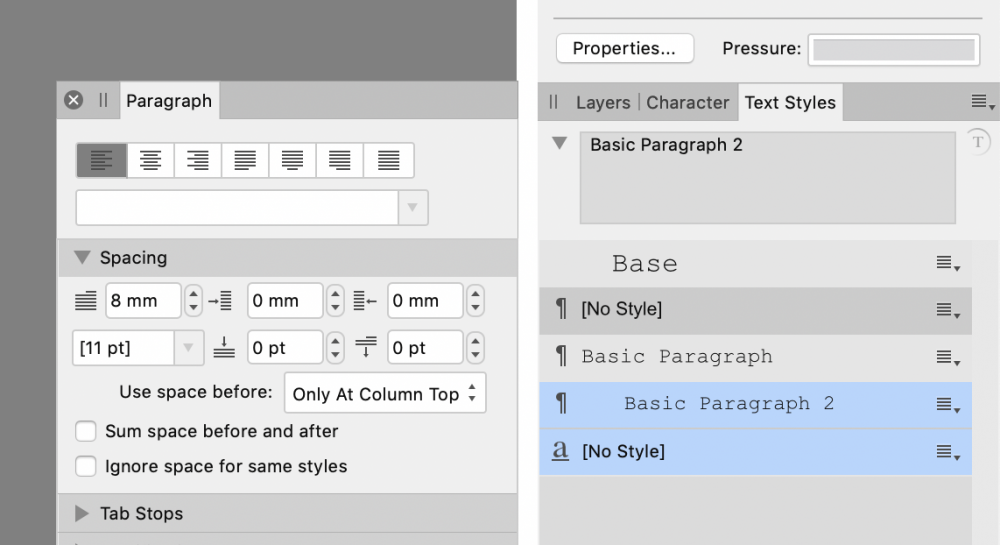Collapse the Spacing section
The image size is (1000, 545).
coord(82,258)
